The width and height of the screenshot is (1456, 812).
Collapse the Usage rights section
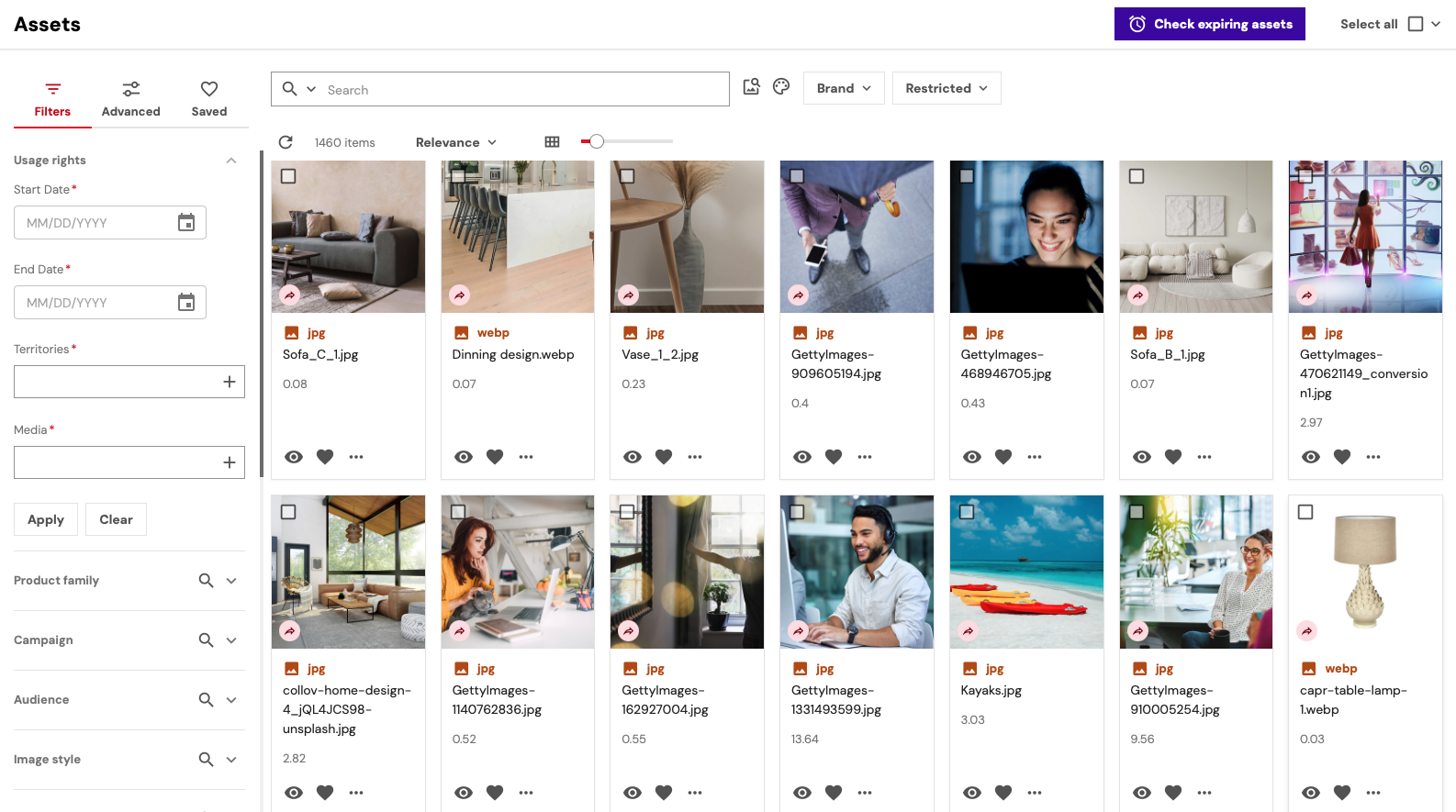[231, 161]
